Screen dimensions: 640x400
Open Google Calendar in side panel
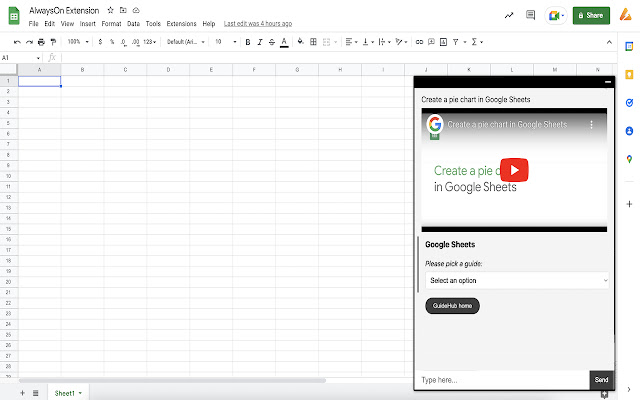[x=629, y=47]
